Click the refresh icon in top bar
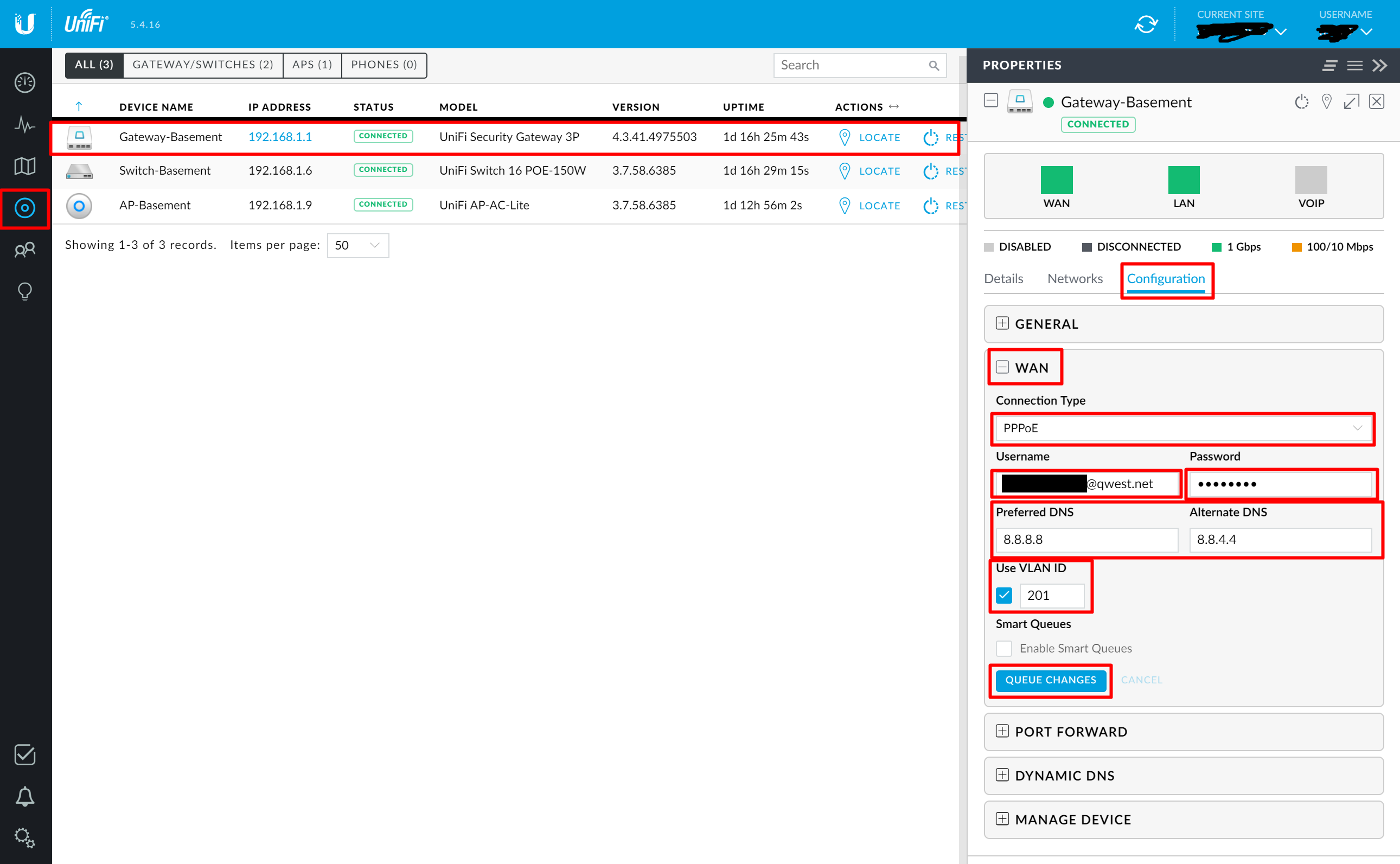The width and height of the screenshot is (1400, 864). point(1146,24)
